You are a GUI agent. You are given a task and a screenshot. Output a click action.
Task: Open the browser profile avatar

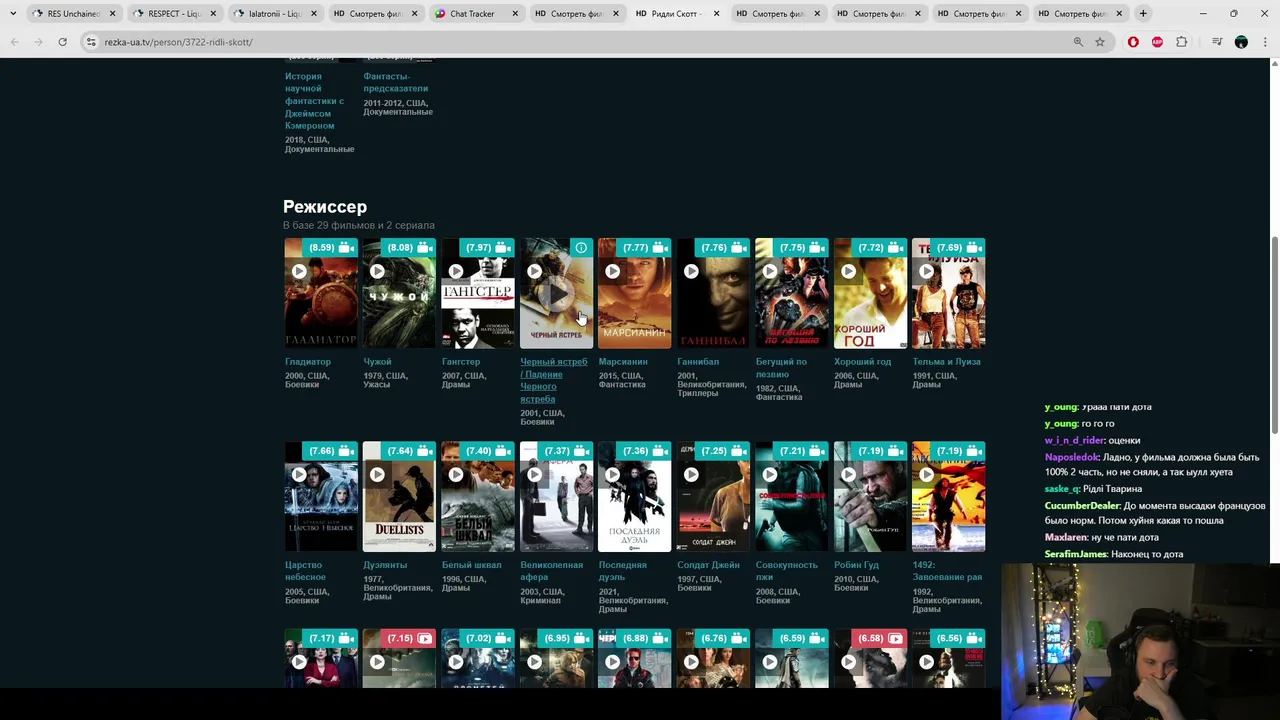tap(1241, 42)
